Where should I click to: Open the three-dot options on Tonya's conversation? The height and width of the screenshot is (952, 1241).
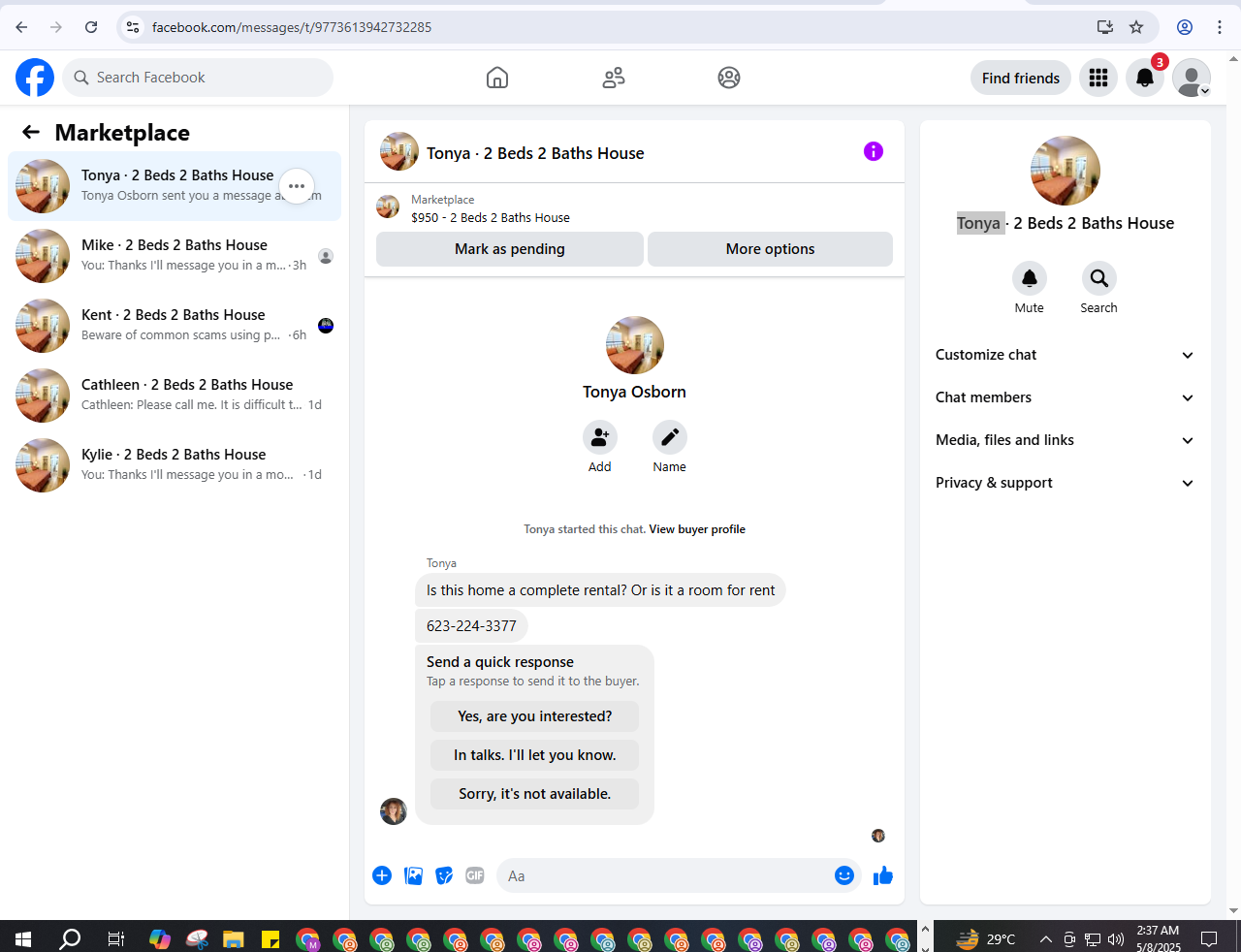(x=297, y=186)
